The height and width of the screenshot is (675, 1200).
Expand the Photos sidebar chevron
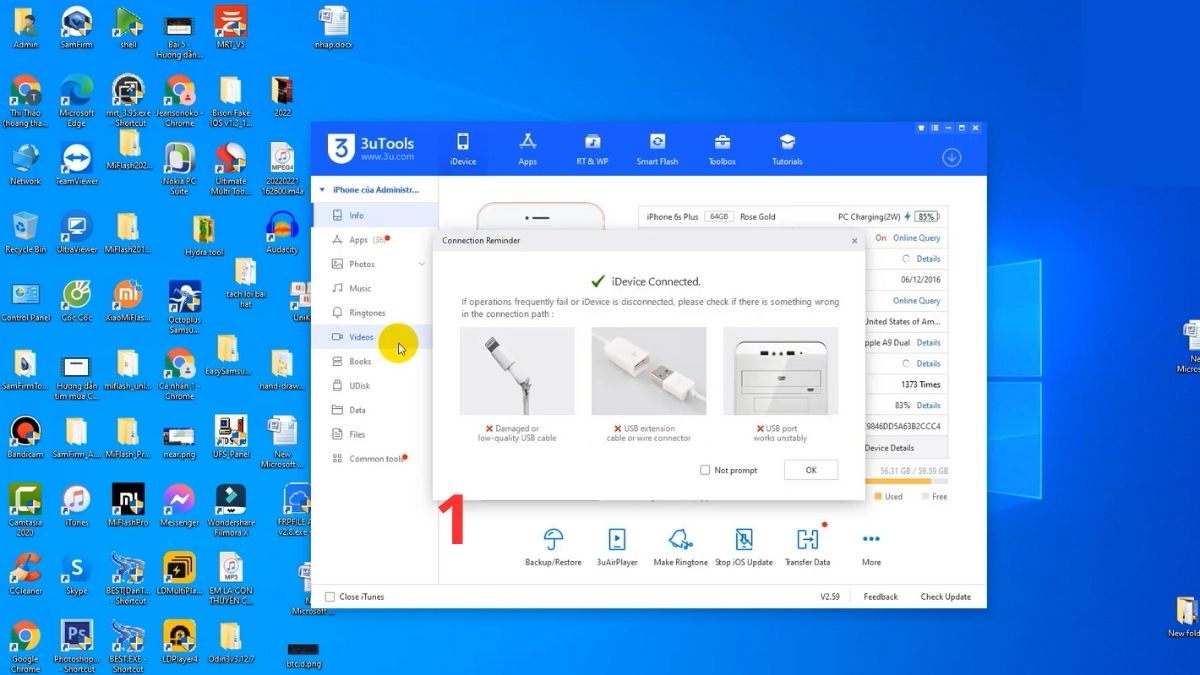click(x=422, y=264)
